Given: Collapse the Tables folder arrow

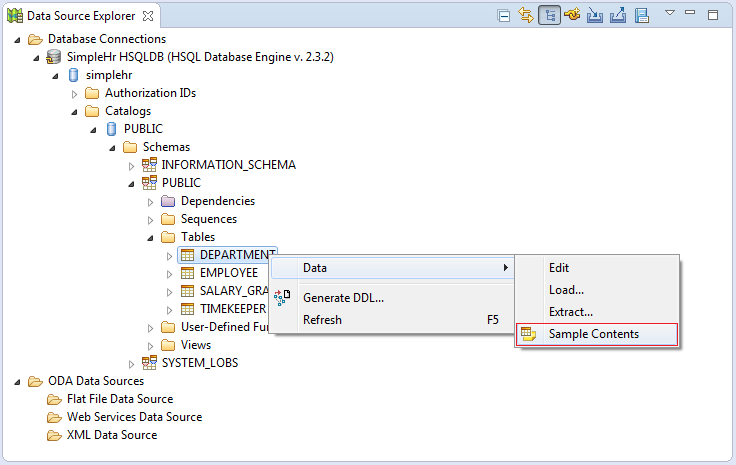Looking at the screenshot, I should [x=150, y=238].
